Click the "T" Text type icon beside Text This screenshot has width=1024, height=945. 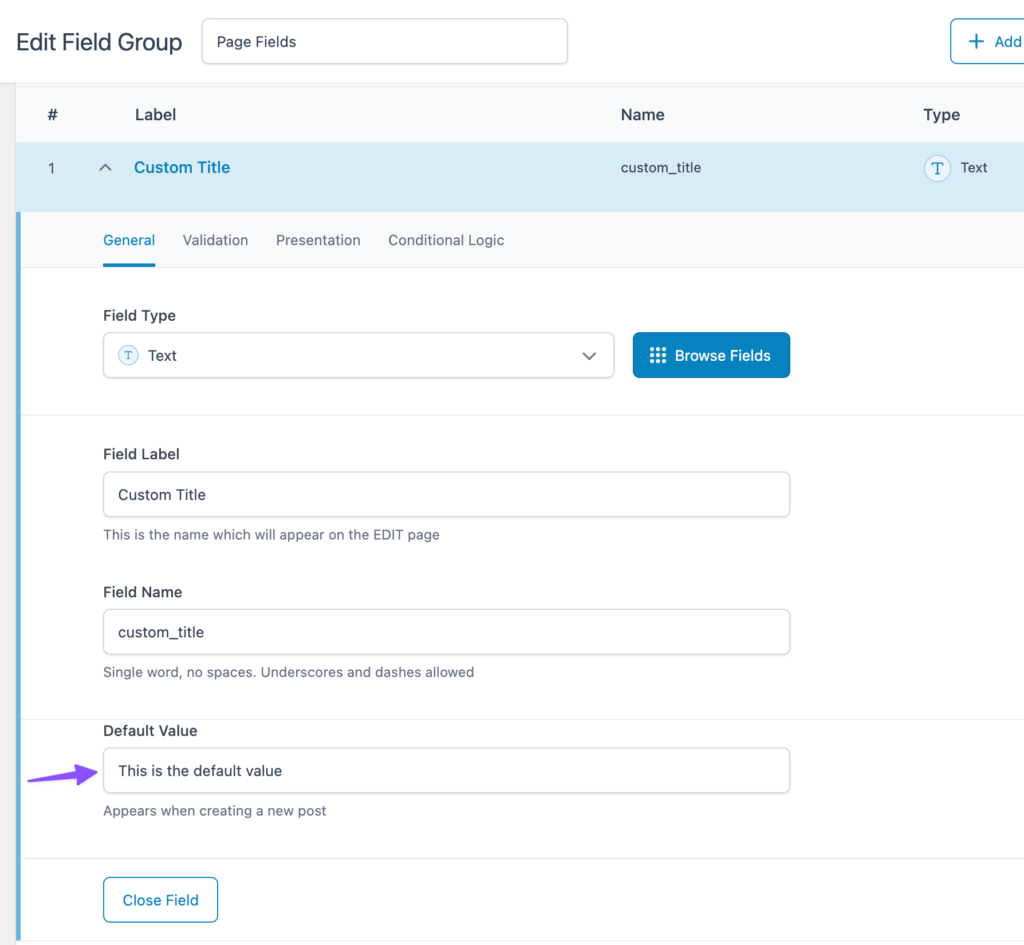coord(937,168)
